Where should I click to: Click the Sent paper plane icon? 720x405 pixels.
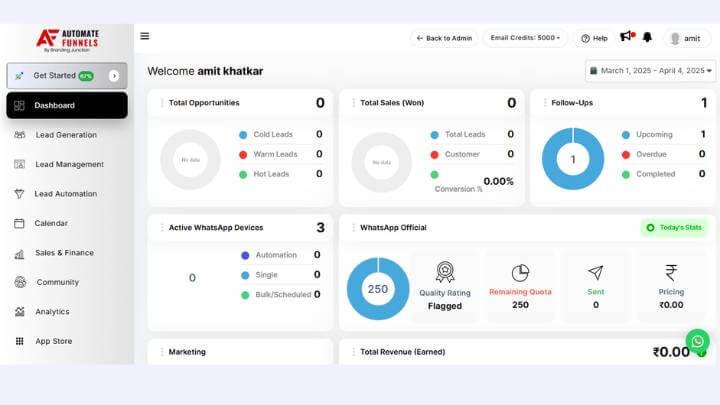click(x=596, y=273)
